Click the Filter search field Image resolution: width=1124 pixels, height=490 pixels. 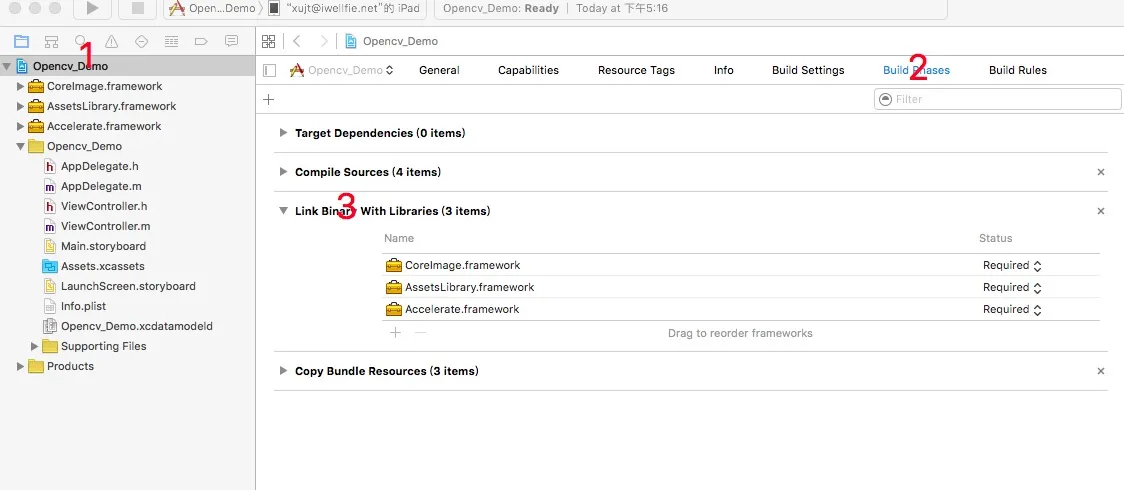[x=998, y=99]
